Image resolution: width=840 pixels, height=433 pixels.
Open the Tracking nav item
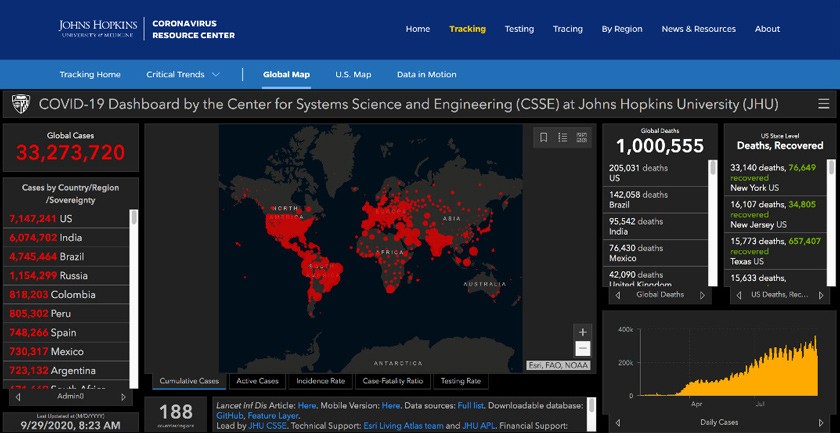click(x=467, y=29)
